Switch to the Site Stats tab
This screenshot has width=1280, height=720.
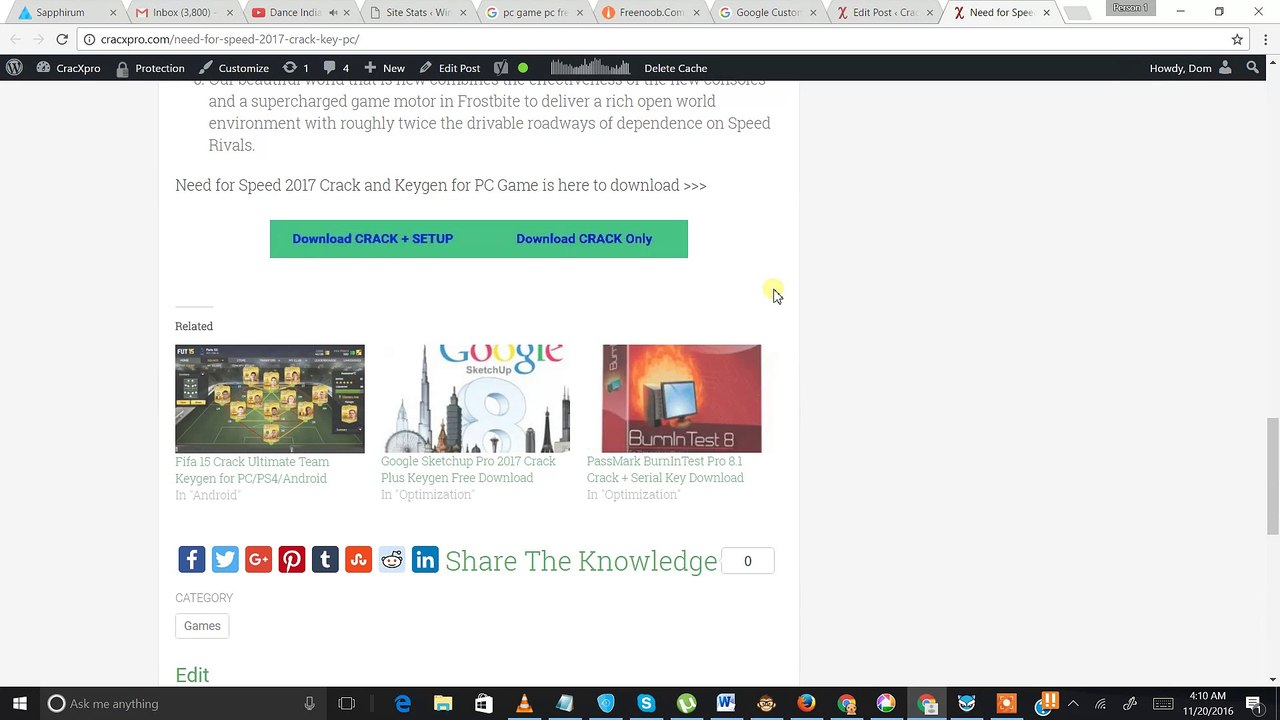pos(414,13)
